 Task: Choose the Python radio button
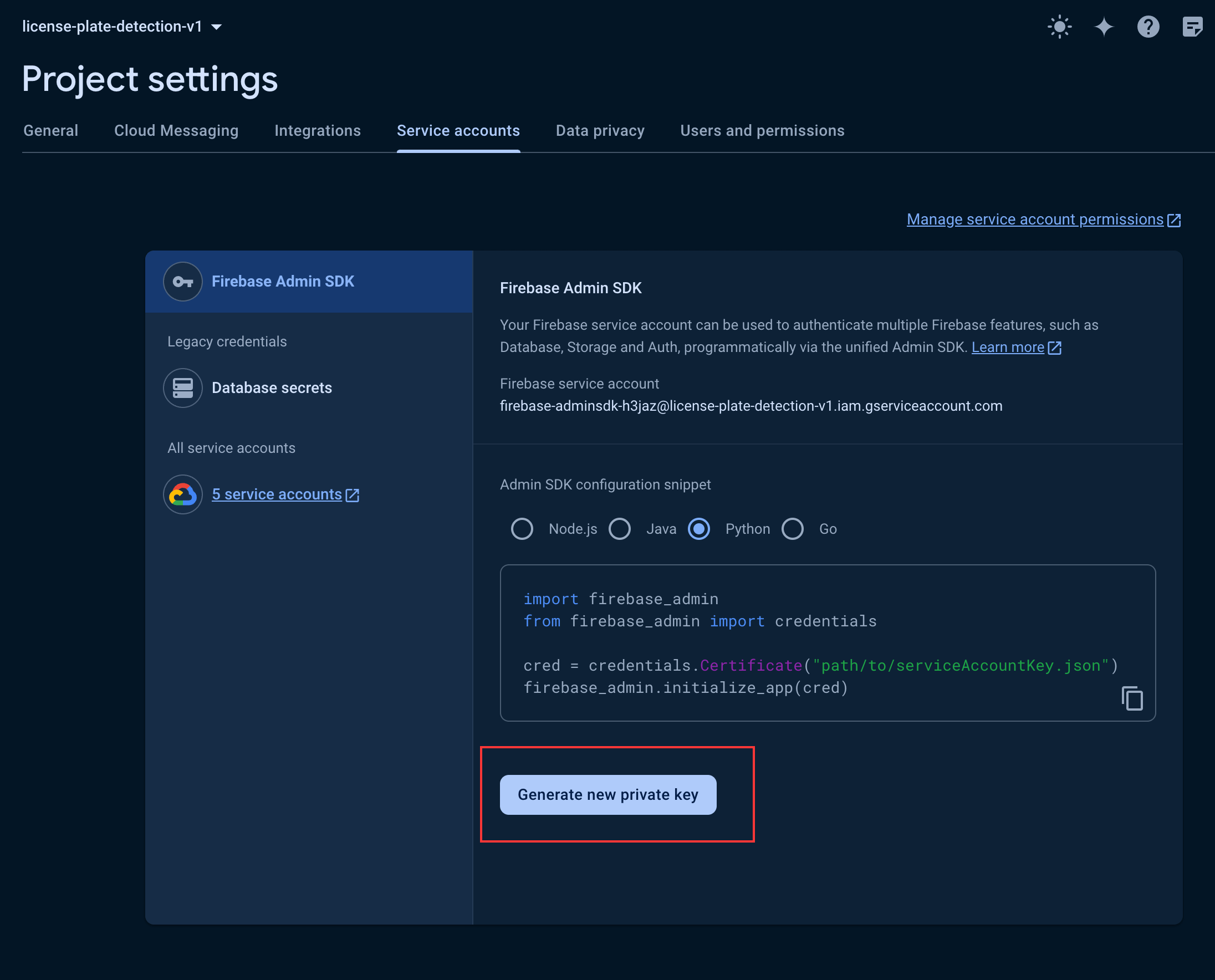click(698, 529)
